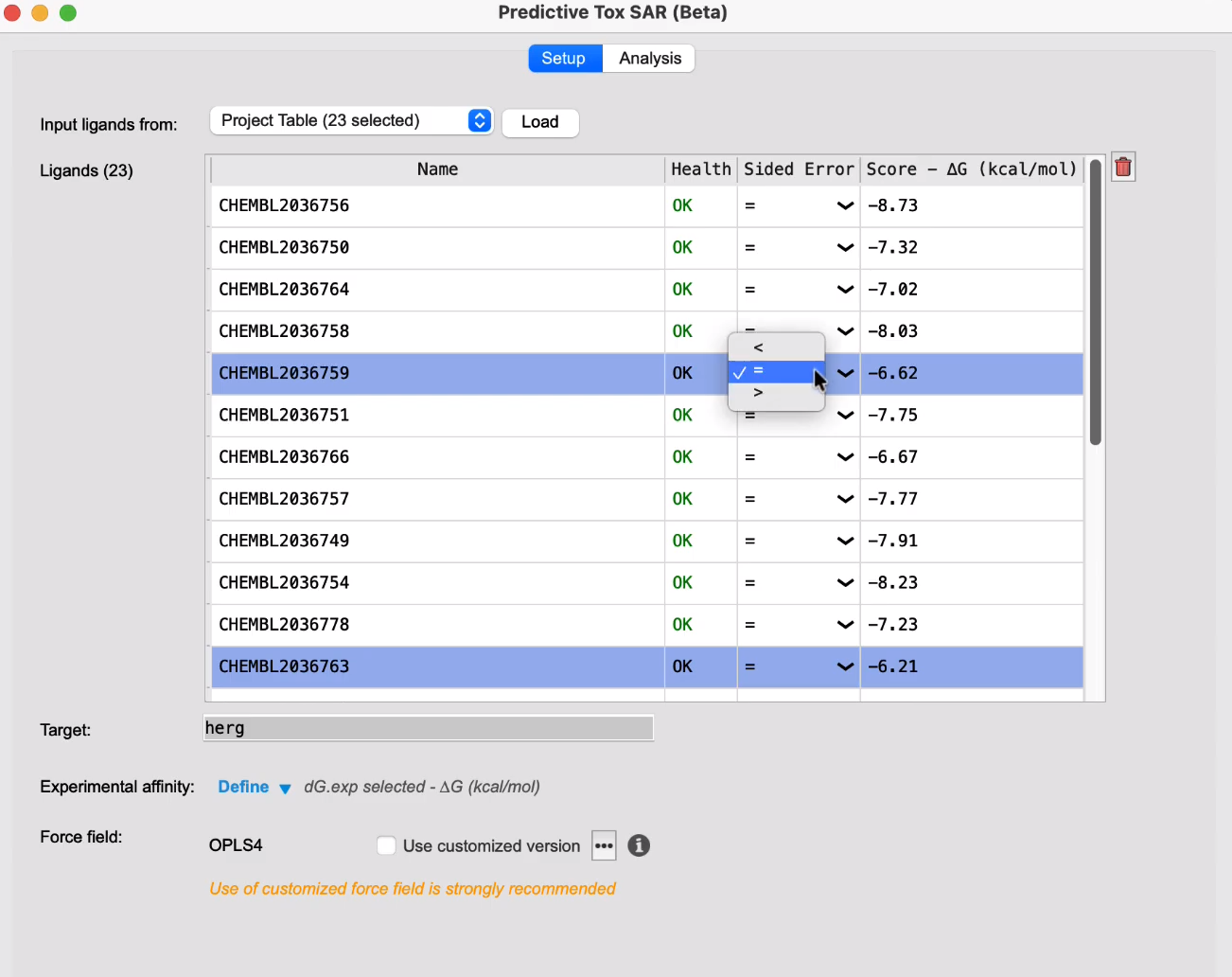Click the score value -6.21
Screen dimensions: 1232x977
[x=892, y=666]
